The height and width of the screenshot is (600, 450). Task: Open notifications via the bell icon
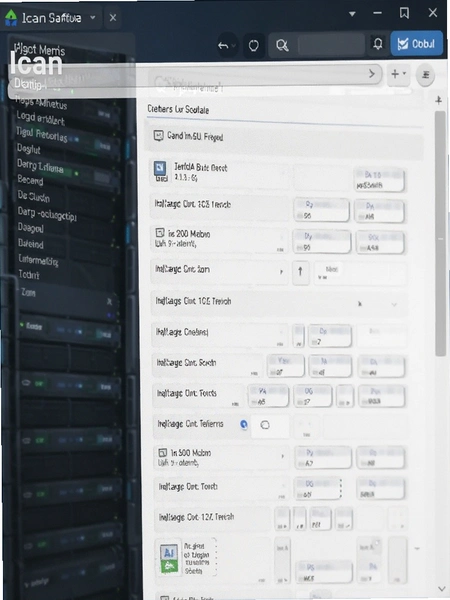point(378,44)
